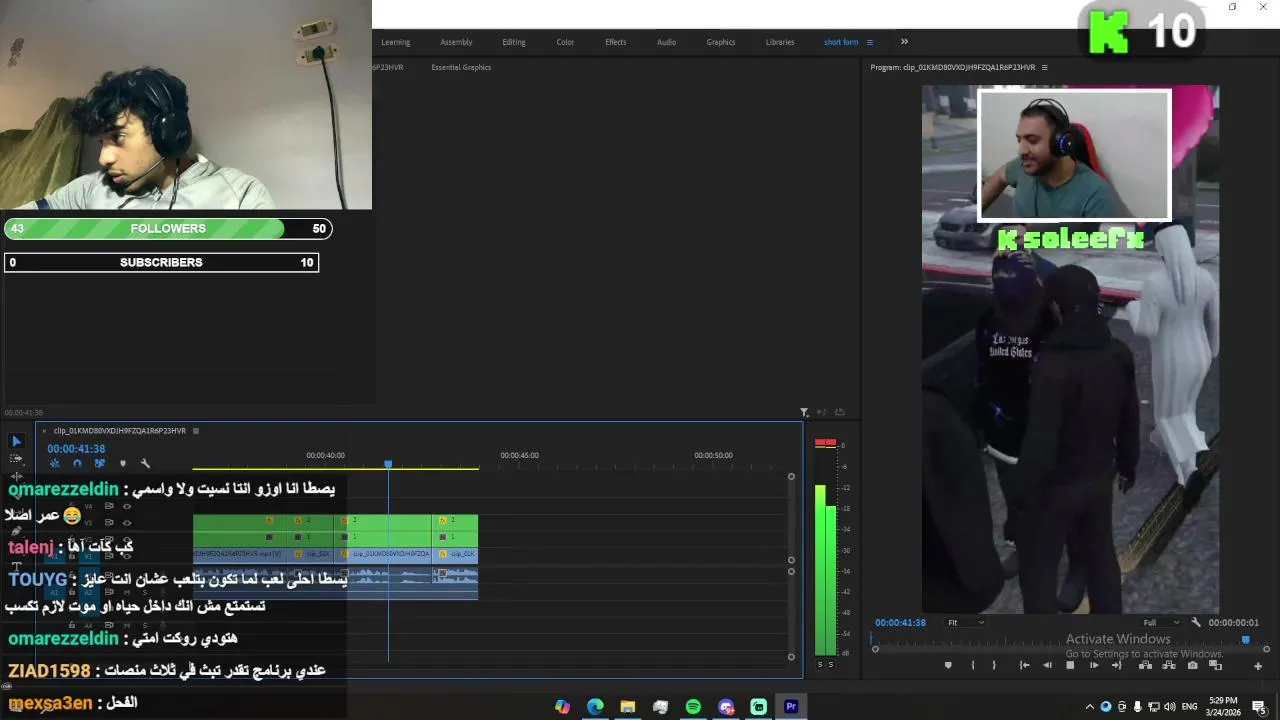The image size is (1280, 720).
Task: Switch to the Learning workspace
Action: tap(395, 42)
